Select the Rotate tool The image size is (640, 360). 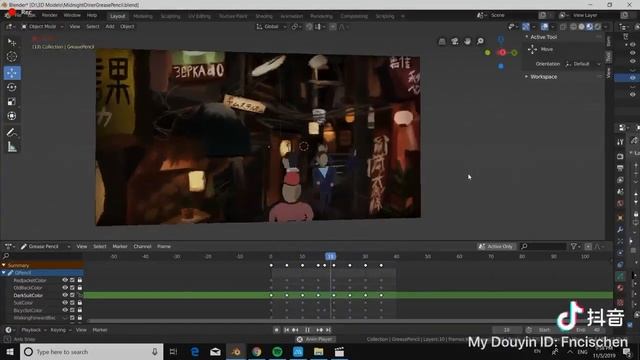click(12, 87)
